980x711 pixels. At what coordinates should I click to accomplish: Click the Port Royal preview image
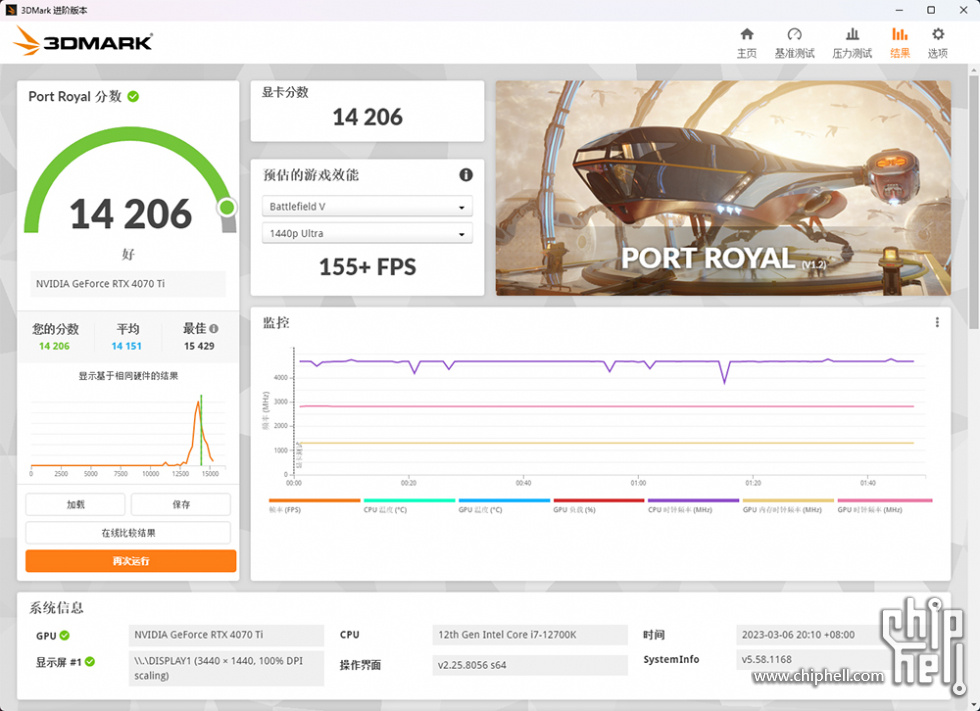click(723, 187)
